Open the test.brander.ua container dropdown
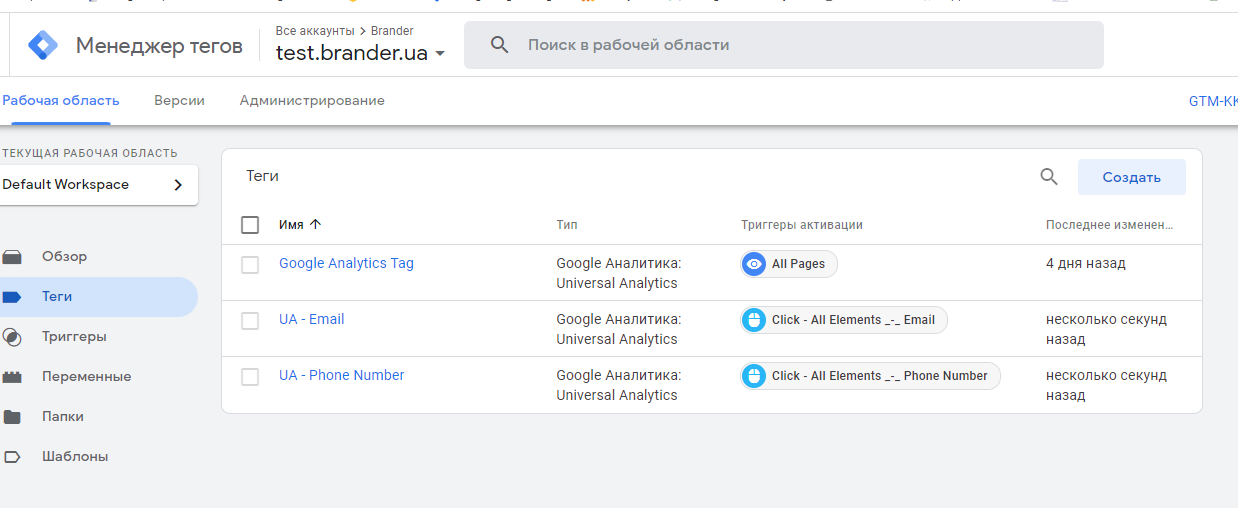 (x=360, y=54)
